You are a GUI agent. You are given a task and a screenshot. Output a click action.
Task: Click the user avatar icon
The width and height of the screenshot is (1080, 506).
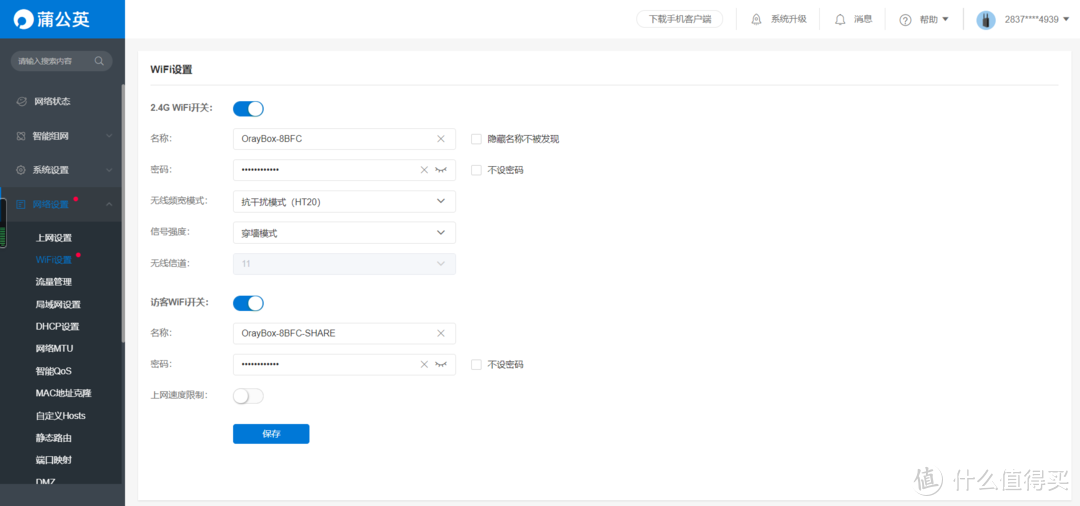986,20
